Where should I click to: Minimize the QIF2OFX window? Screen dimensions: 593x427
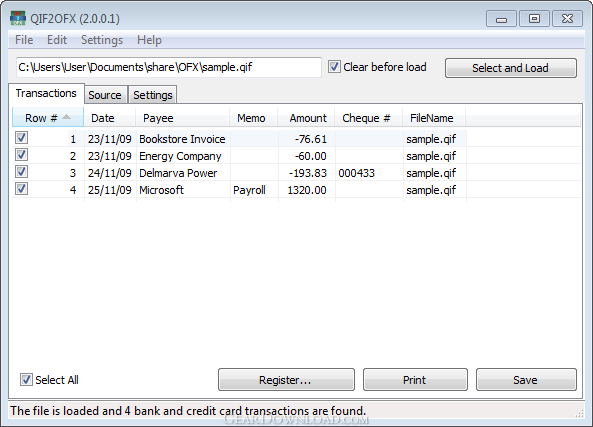[501, 19]
